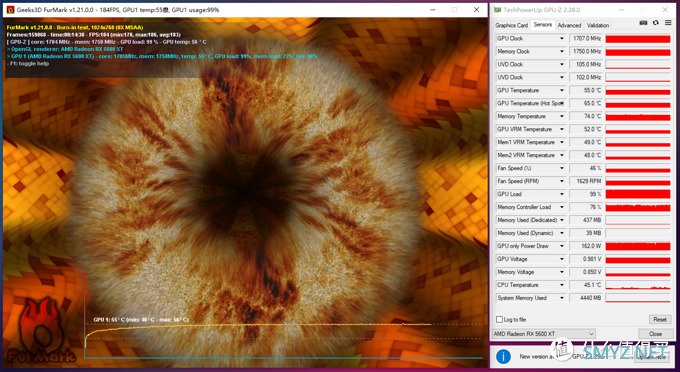Open the GPU-Z hamburger menu icon
Image resolution: width=680 pixels, height=372 pixels.
668,23
